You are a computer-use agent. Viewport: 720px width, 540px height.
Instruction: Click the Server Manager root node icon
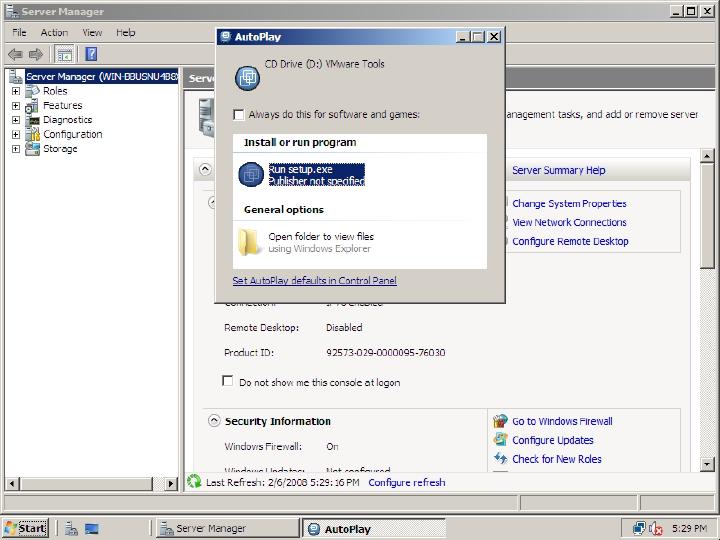[x=16, y=76]
